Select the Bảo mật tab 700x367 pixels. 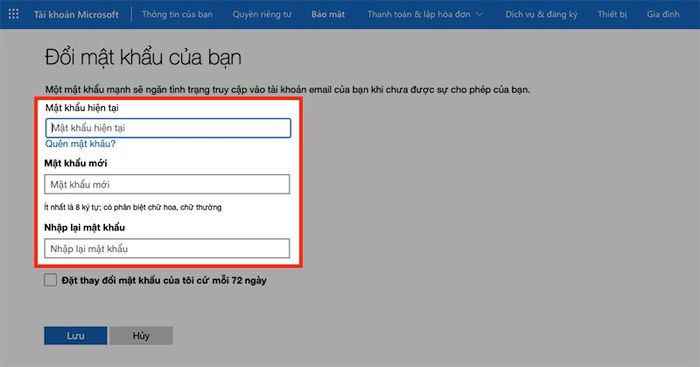pyautogui.click(x=328, y=14)
